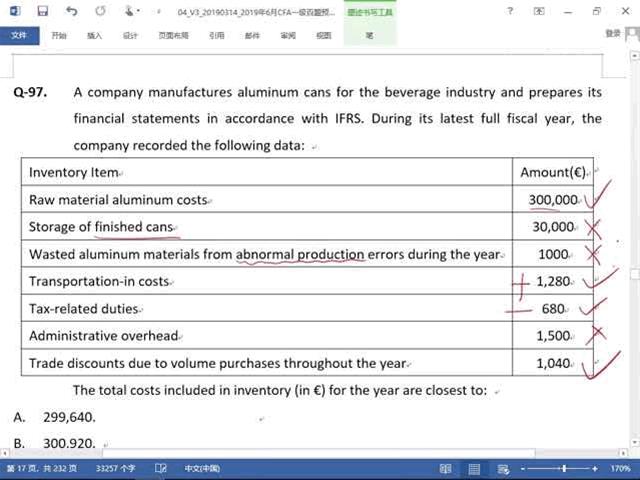Click vertical scrollbar down arrow
Image resolution: width=640 pixels, height=480 pixels.
[635, 442]
